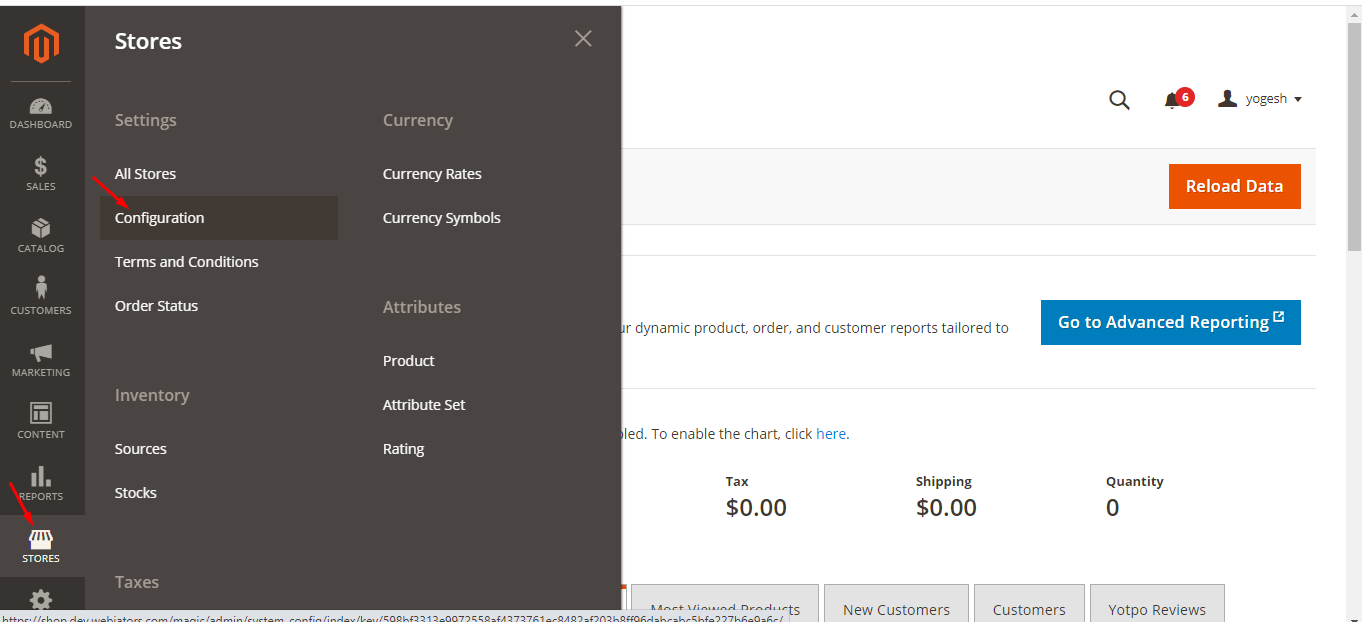This screenshot has height=622, width=1362.
Task: Click the Reload Data button
Action: point(1234,186)
